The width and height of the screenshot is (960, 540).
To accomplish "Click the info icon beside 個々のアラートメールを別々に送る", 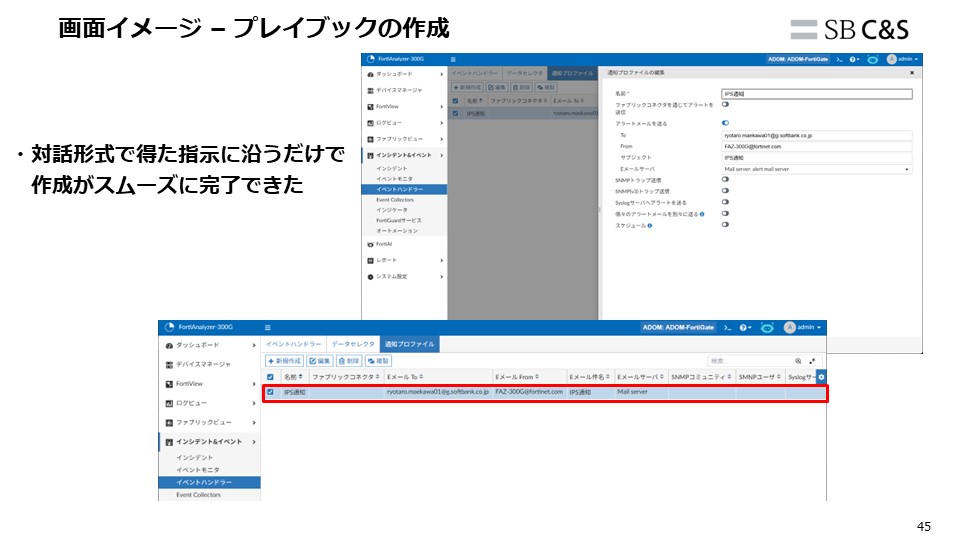I will click(702, 213).
